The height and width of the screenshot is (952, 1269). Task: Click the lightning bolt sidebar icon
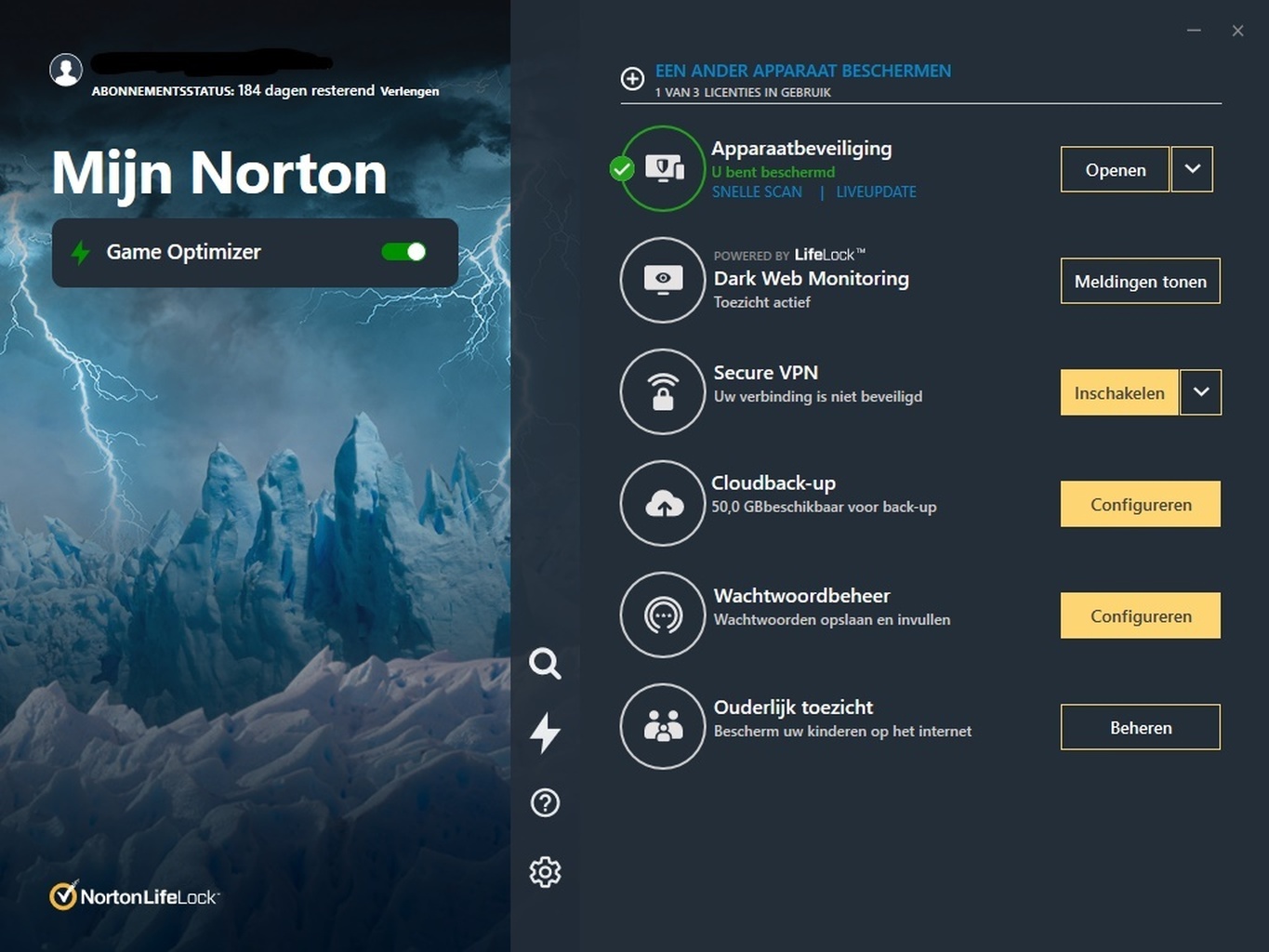coord(545,733)
